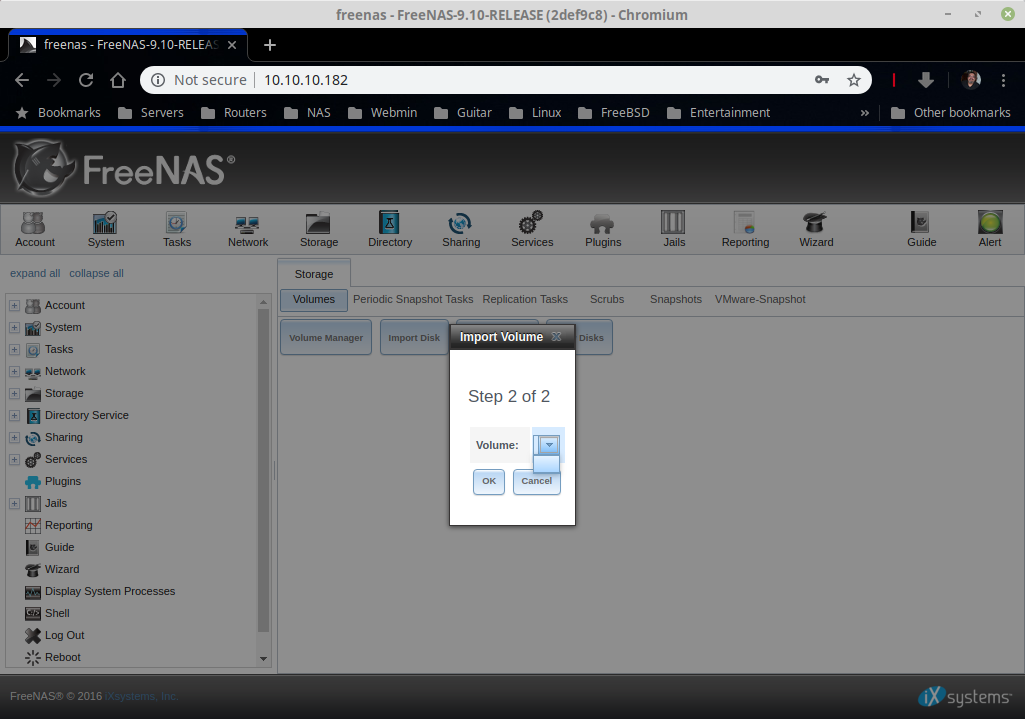Switch to the VMware-Snapshot tab

(x=760, y=299)
